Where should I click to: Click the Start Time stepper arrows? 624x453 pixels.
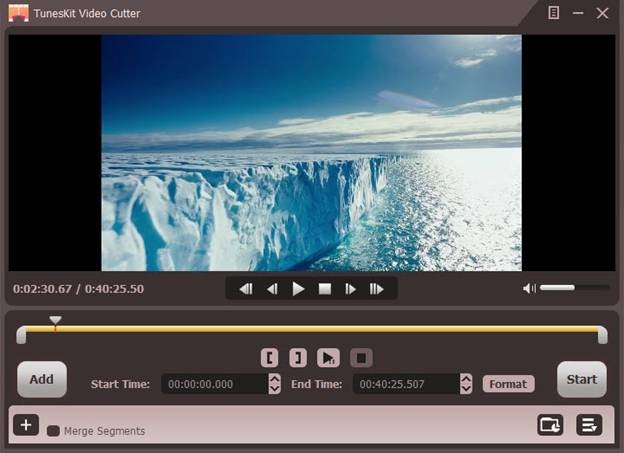tap(275, 384)
